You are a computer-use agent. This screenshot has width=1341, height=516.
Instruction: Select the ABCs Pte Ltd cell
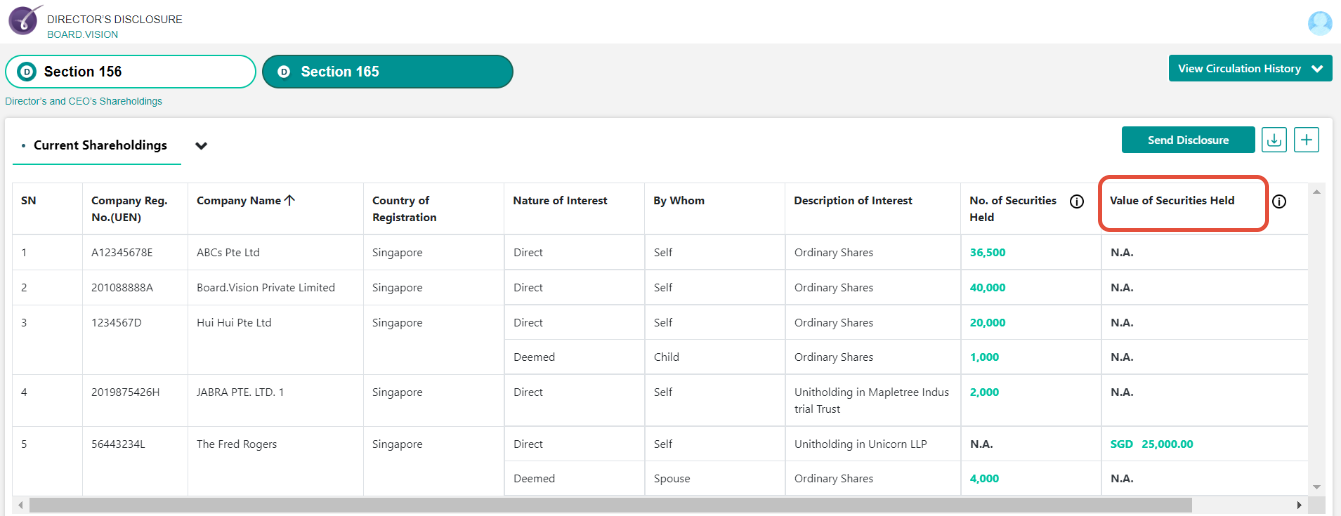point(275,253)
